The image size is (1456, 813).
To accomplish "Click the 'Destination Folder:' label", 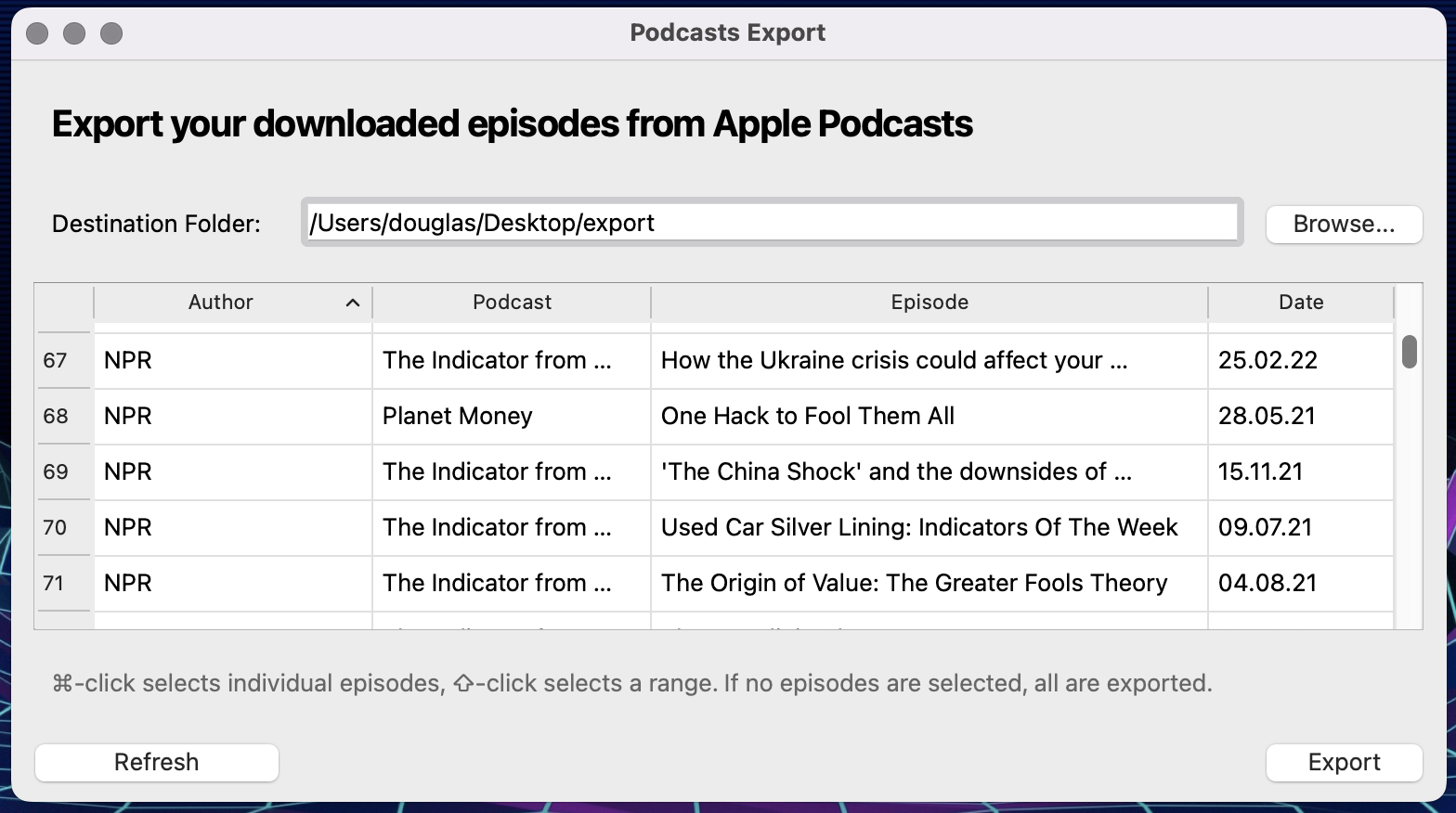I will point(156,224).
